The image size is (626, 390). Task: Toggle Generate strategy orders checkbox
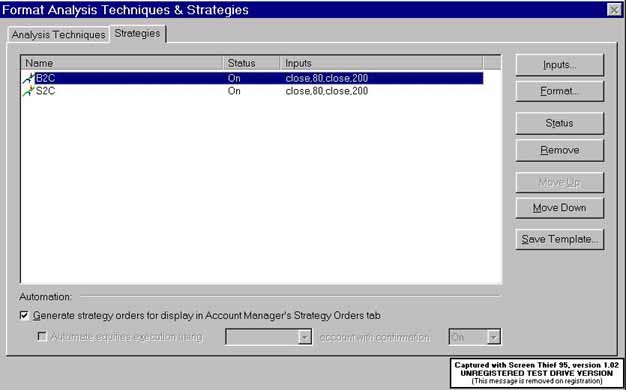pos(24,315)
